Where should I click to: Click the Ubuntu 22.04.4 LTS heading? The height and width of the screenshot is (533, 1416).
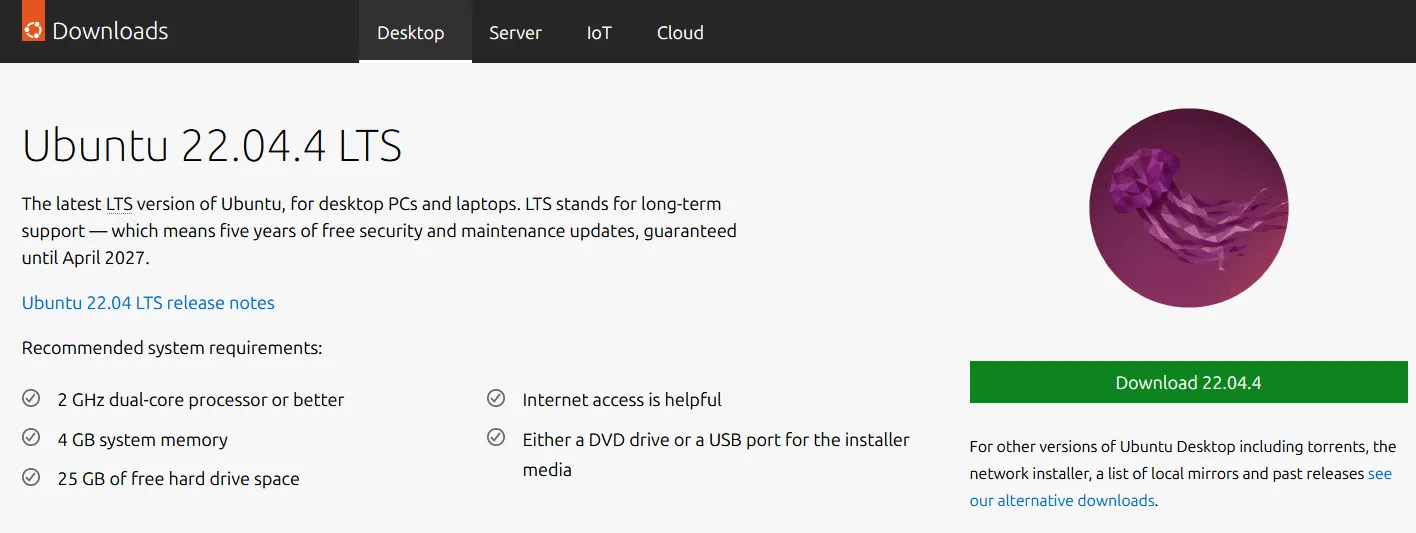pyautogui.click(x=212, y=146)
